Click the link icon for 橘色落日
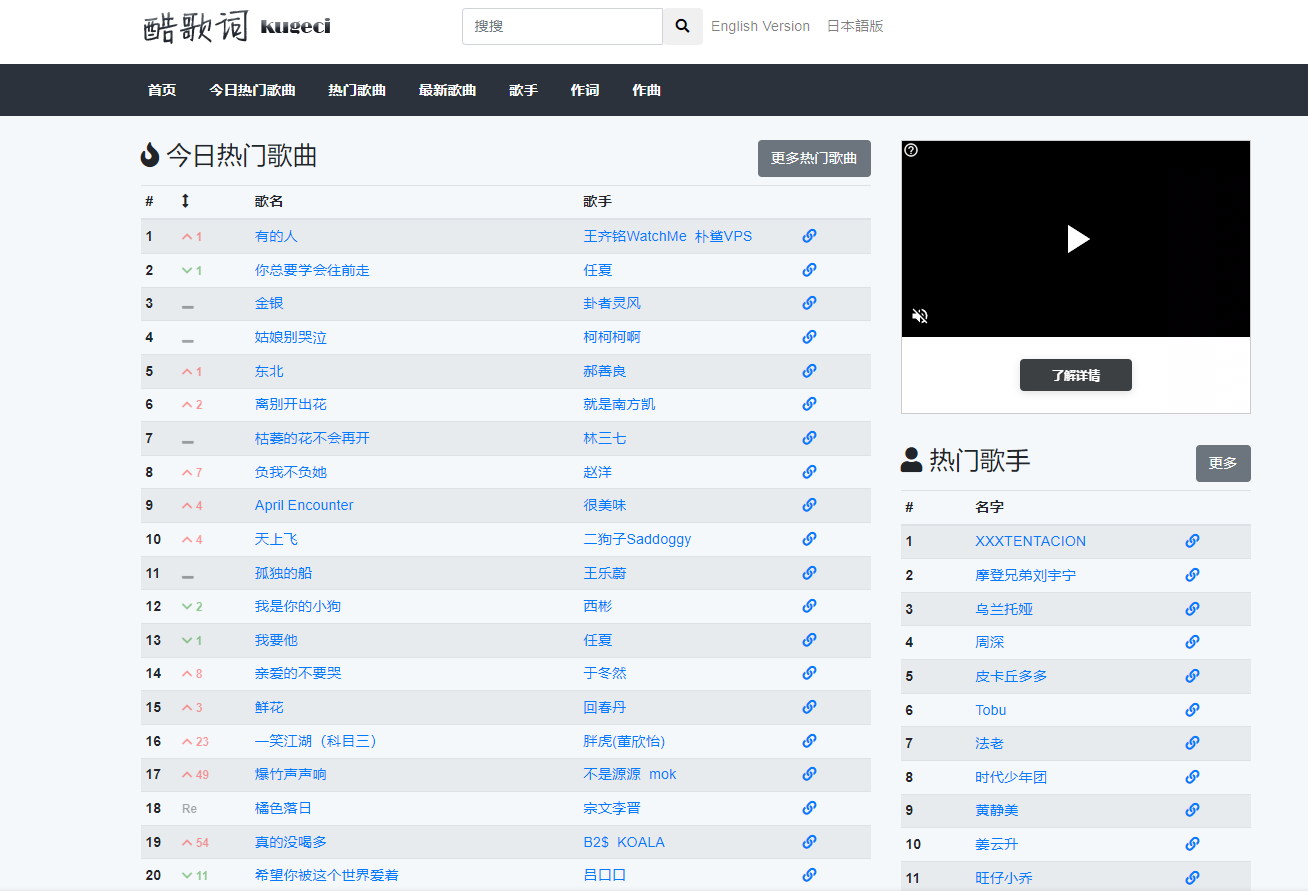This screenshot has width=1308, height=891. pyautogui.click(x=810, y=807)
